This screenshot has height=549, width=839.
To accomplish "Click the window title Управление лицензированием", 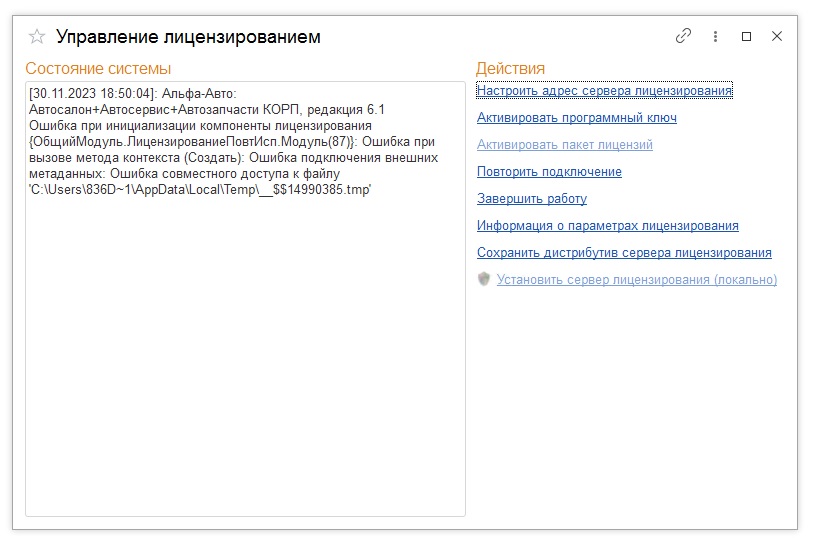I will [x=188, y=37].
